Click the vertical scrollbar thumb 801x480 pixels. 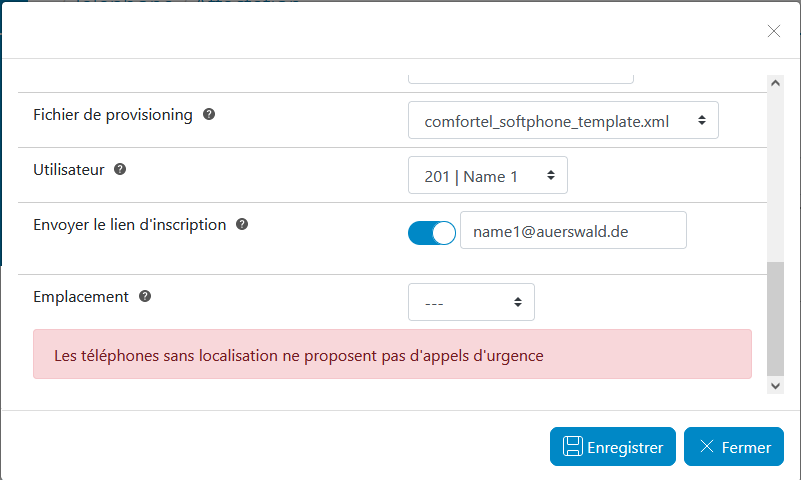coord(774,317)
